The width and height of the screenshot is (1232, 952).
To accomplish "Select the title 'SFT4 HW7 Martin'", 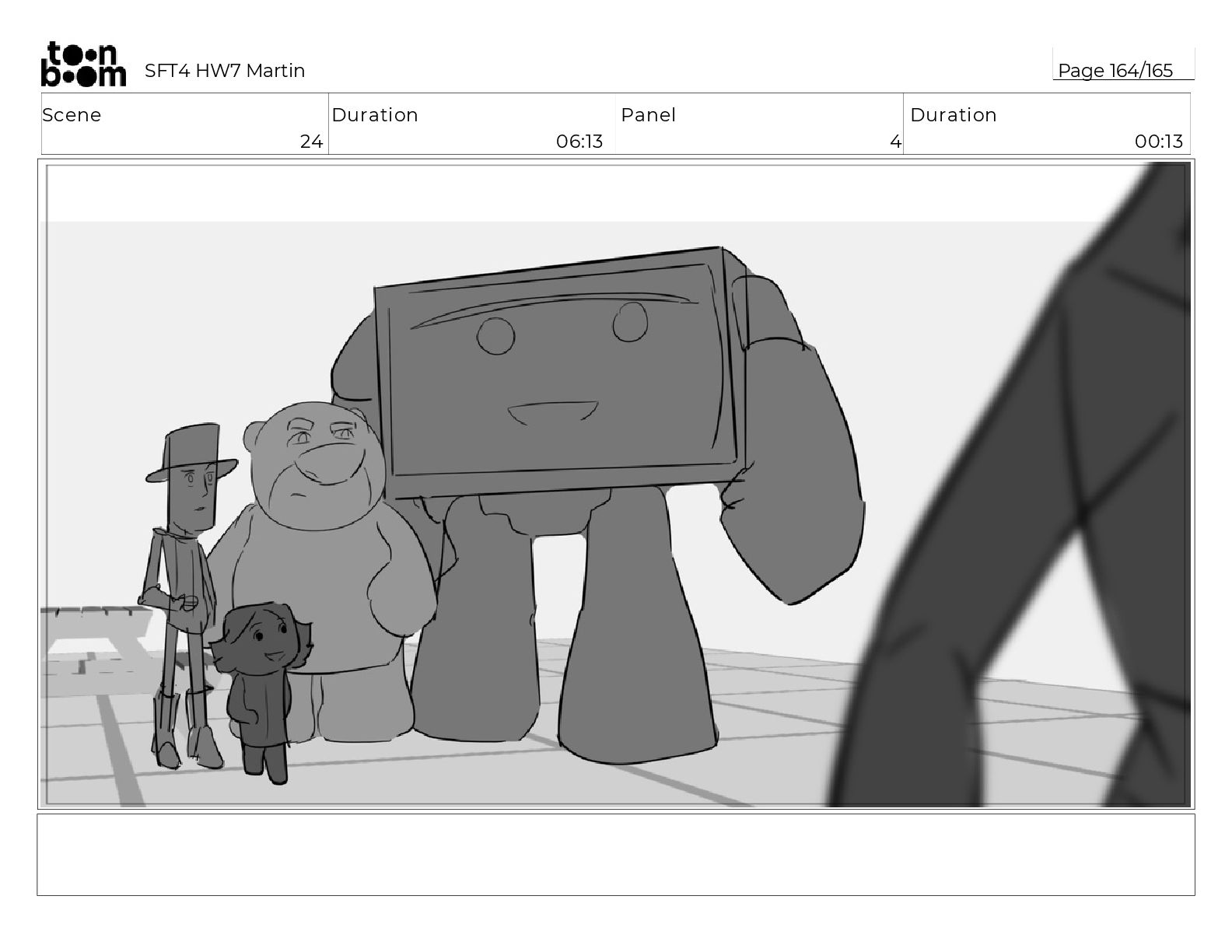I will [225, 71].
